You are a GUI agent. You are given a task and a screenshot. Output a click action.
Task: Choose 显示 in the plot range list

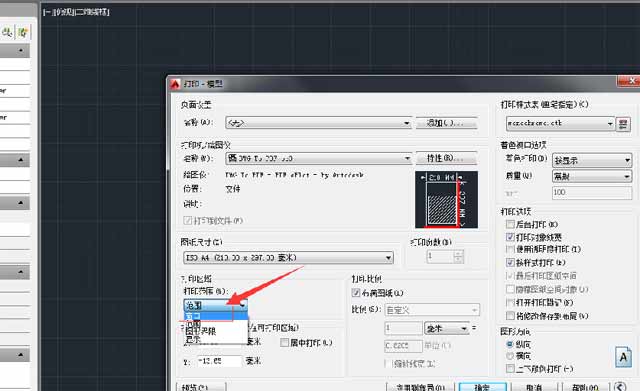point(216,339)
